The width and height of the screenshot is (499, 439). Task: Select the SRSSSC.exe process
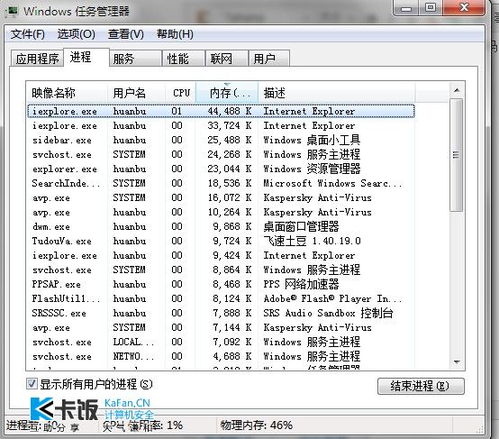[221, 313]
